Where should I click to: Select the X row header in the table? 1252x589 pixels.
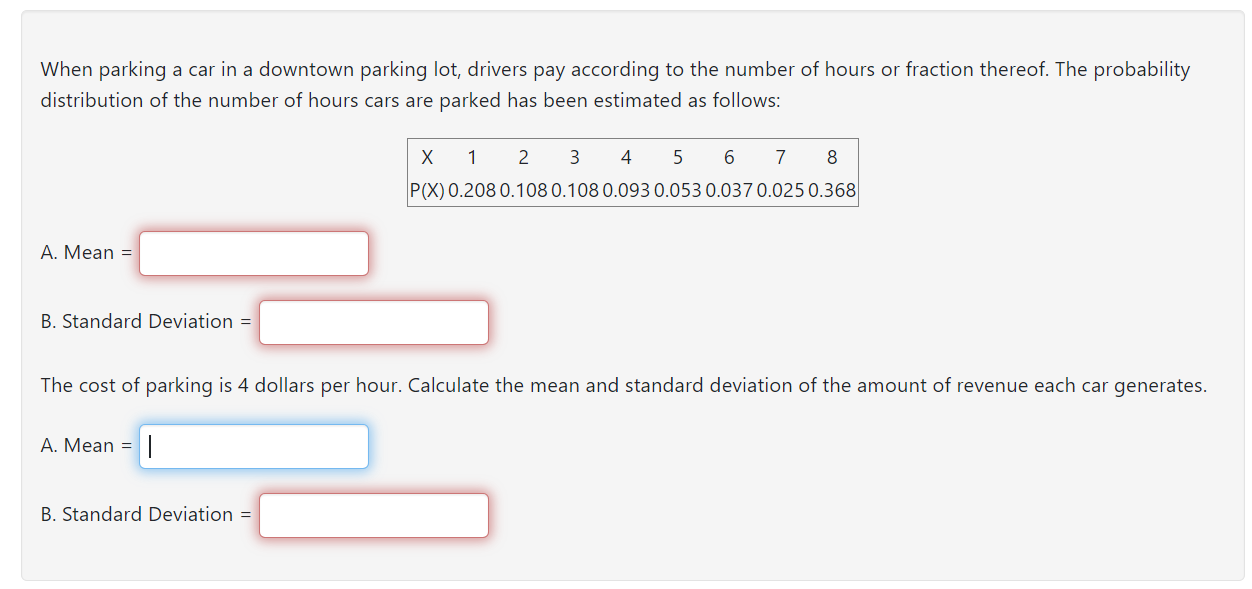coord(427,157)
